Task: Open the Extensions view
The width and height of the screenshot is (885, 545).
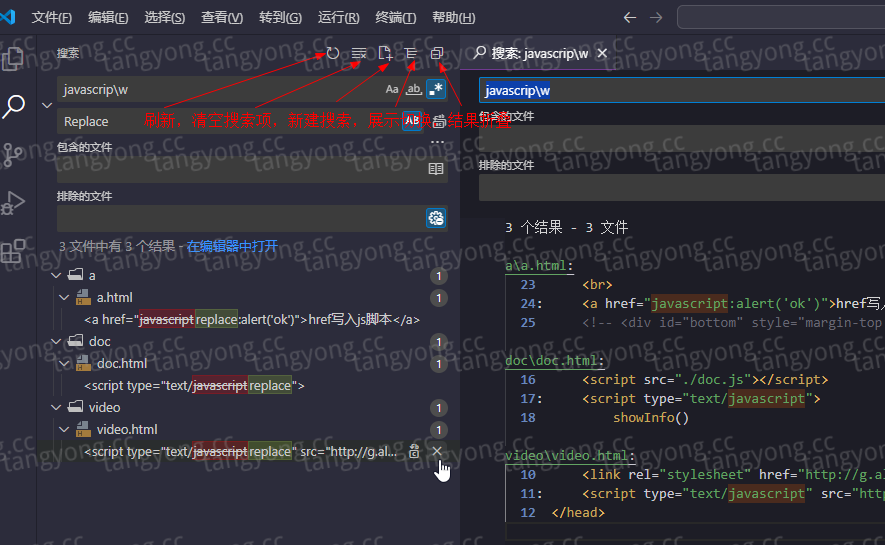Action: [14, 251]
